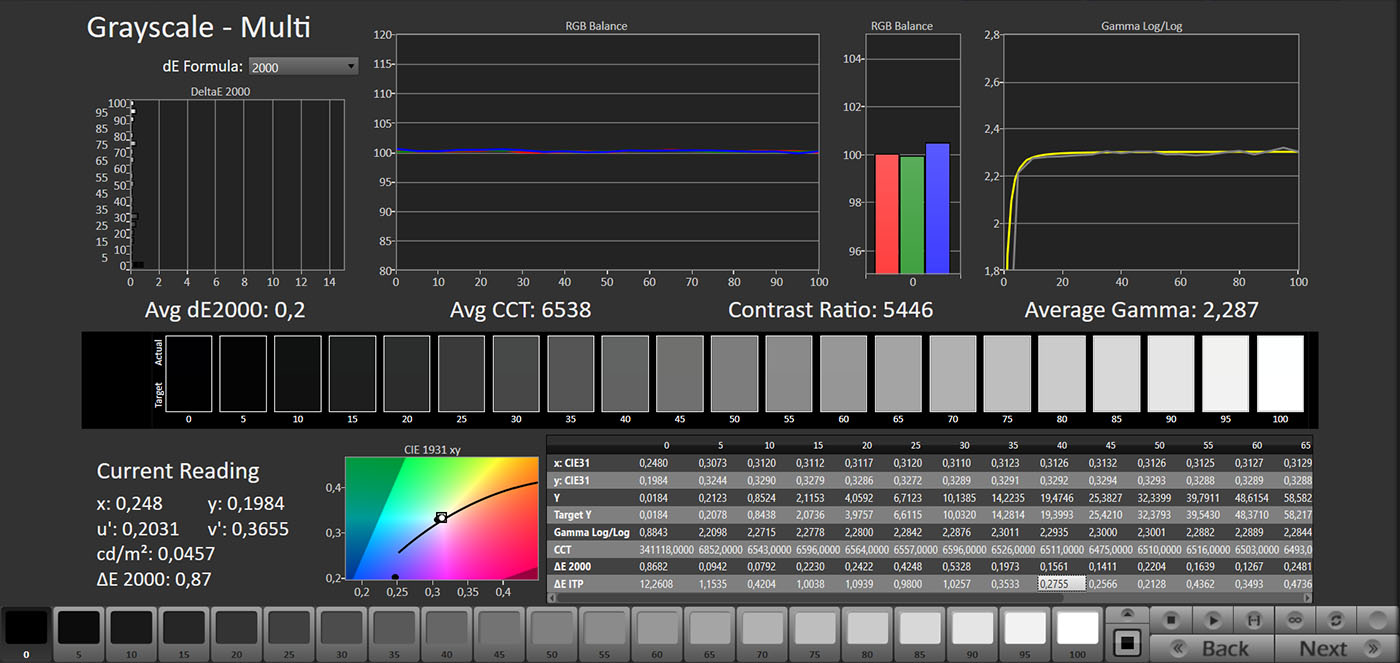Select the 75 percent gray swatch
The image size is (1400, 663).
click(814, 628)
